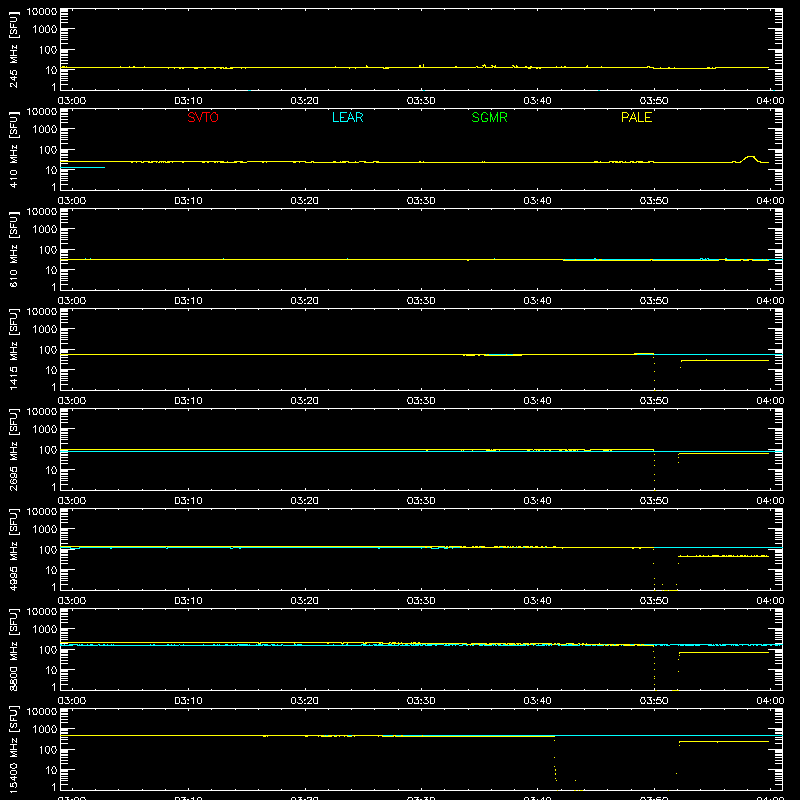
Task: Click the 10000 tick label on 245 MHz axis
Action: [x=42, y=12]
